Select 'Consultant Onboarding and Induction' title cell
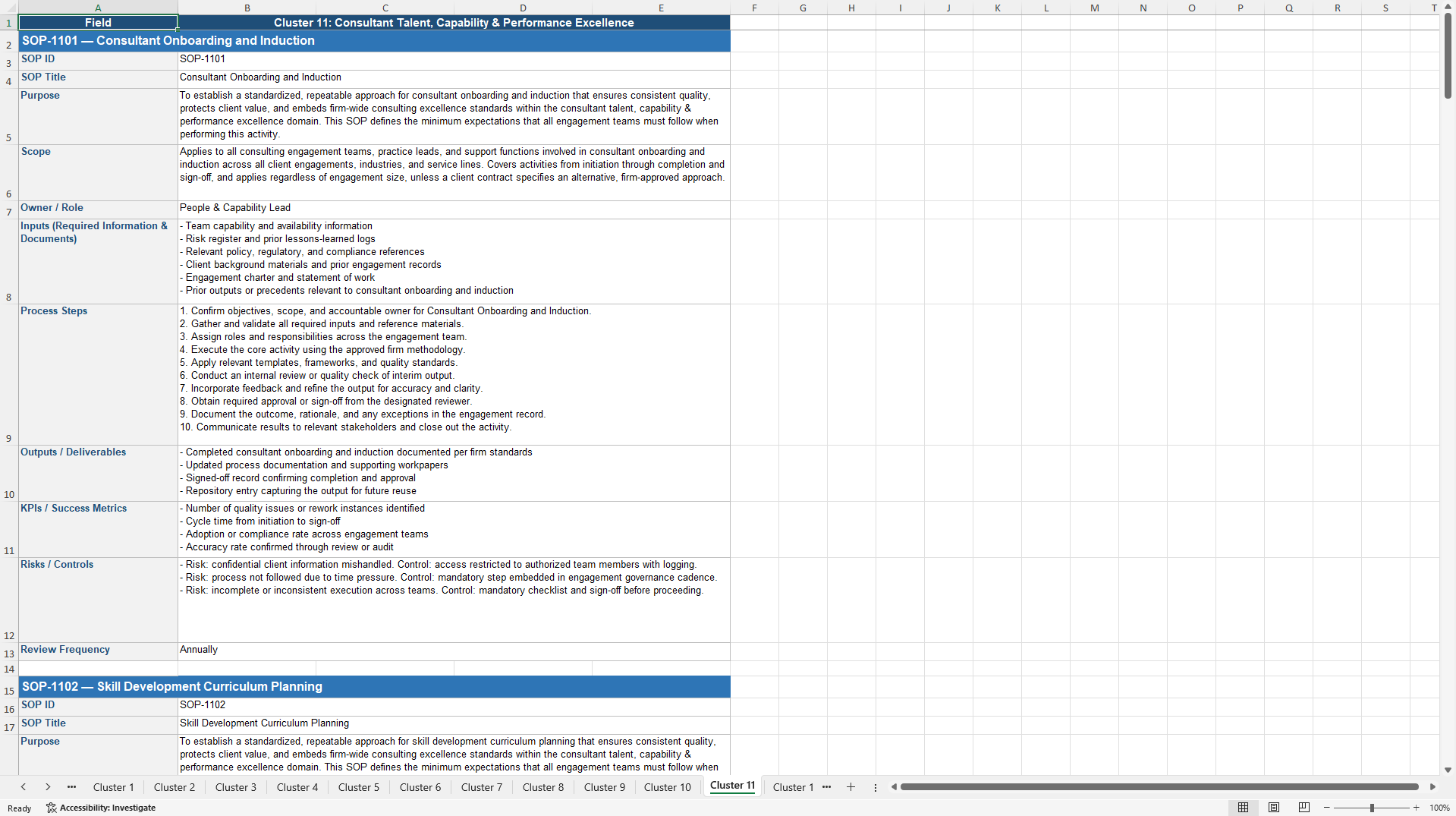1456x816 pixels. pyautogui.click(x=454, y=79)
